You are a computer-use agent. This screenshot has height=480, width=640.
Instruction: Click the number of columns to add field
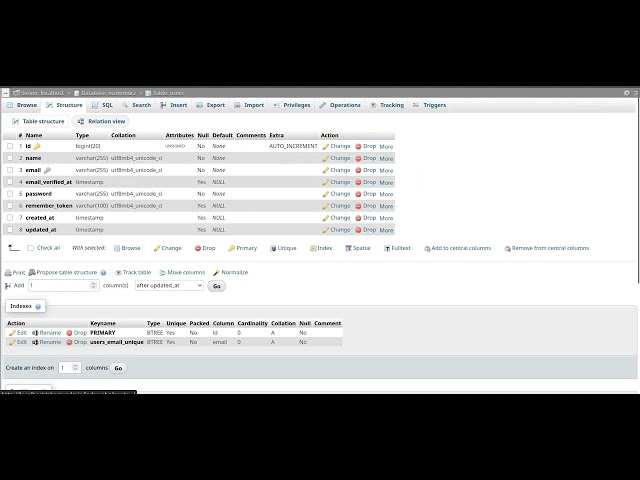coord(63,285)
